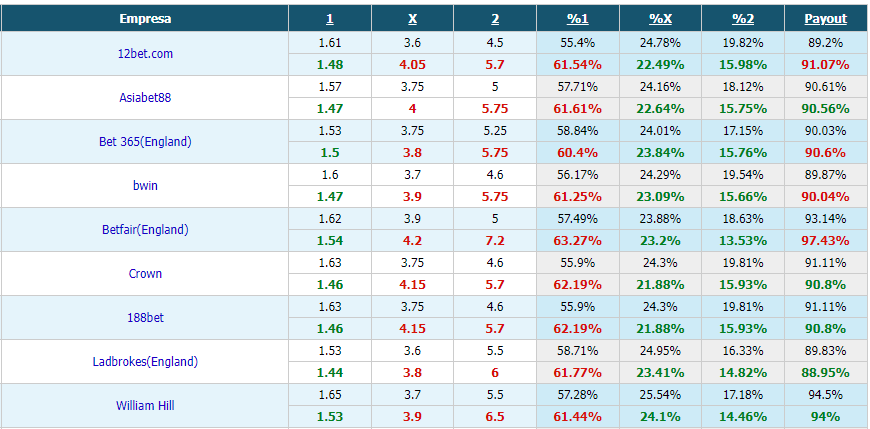Open the Bet 365(England) link
870x429 pixels.
click(x=145, y=142)
